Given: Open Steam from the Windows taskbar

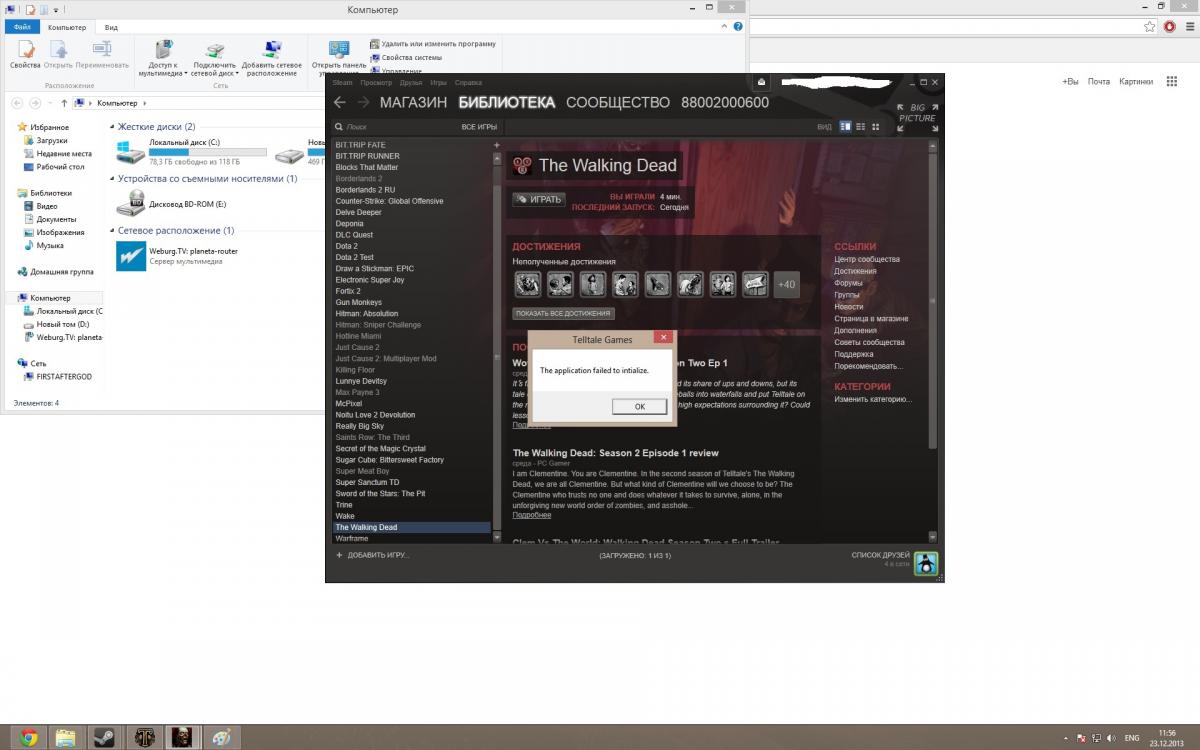Looking at the screenshot, I should tap(103, 738).
